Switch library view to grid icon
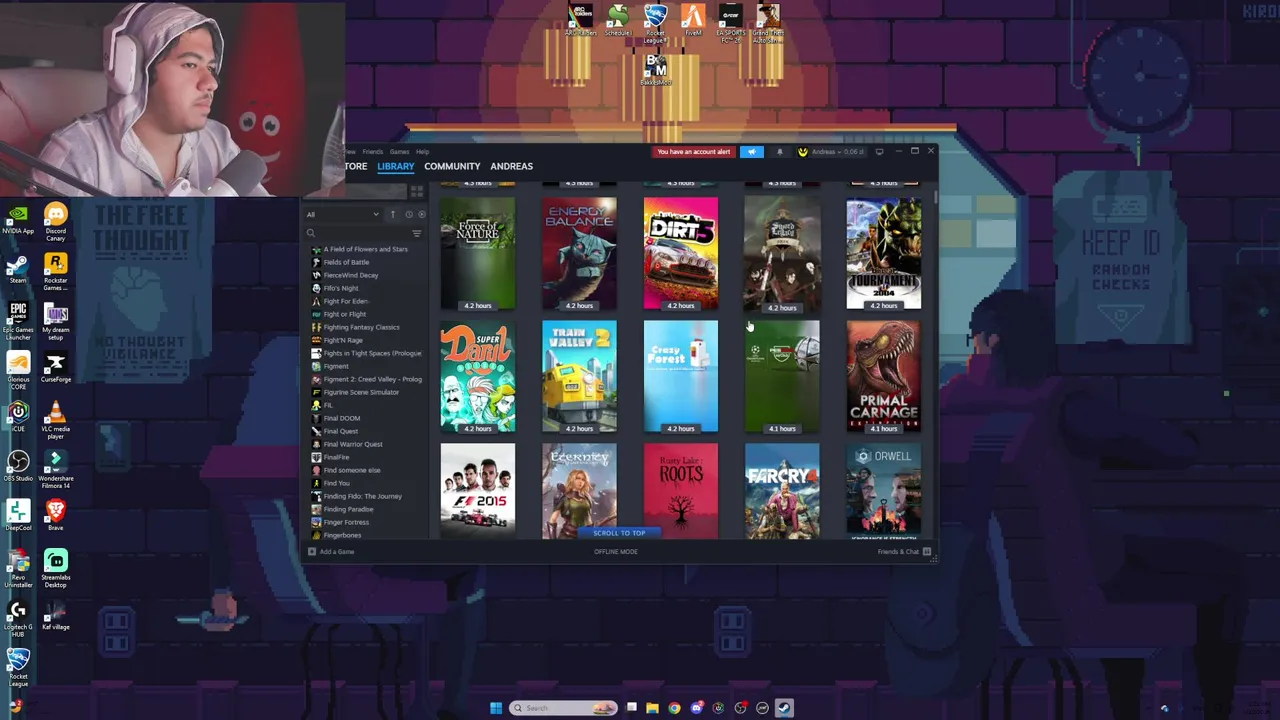This screenshot has width=1280, height=720. click(x=417, y=192)
